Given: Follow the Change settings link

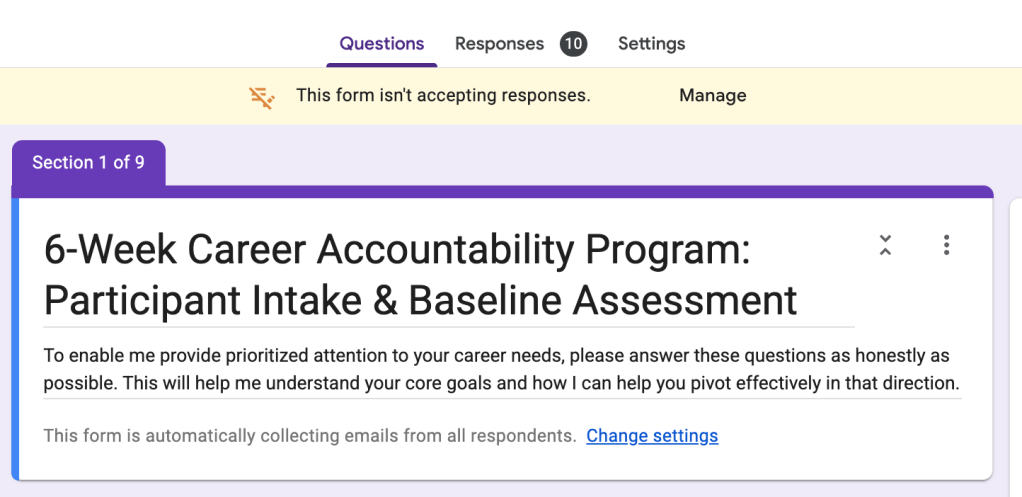Looking at the screenshot, I should tap(652, 436).
